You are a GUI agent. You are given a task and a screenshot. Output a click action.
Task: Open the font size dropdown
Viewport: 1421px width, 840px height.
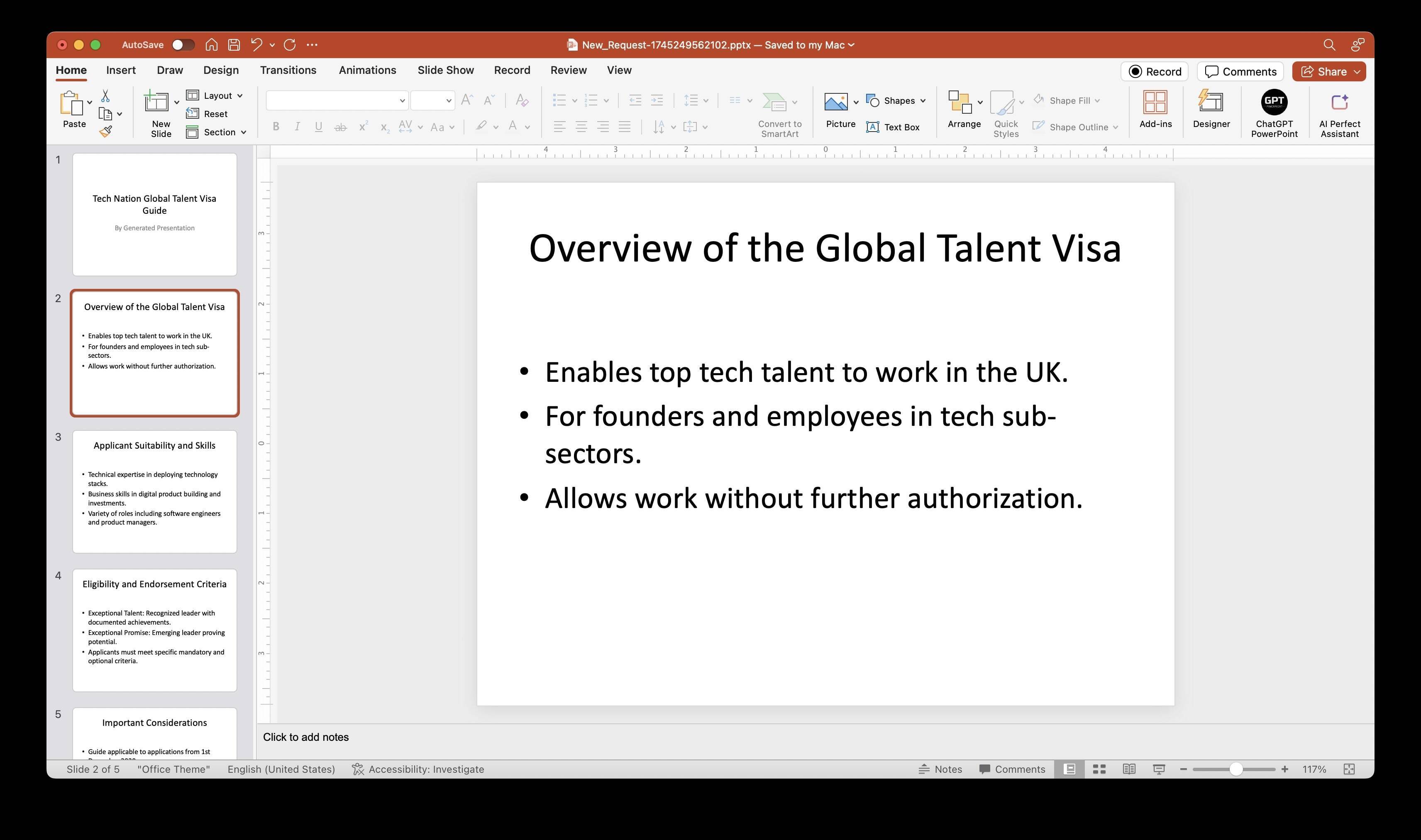pyautogui.click(x=448, y=101)
